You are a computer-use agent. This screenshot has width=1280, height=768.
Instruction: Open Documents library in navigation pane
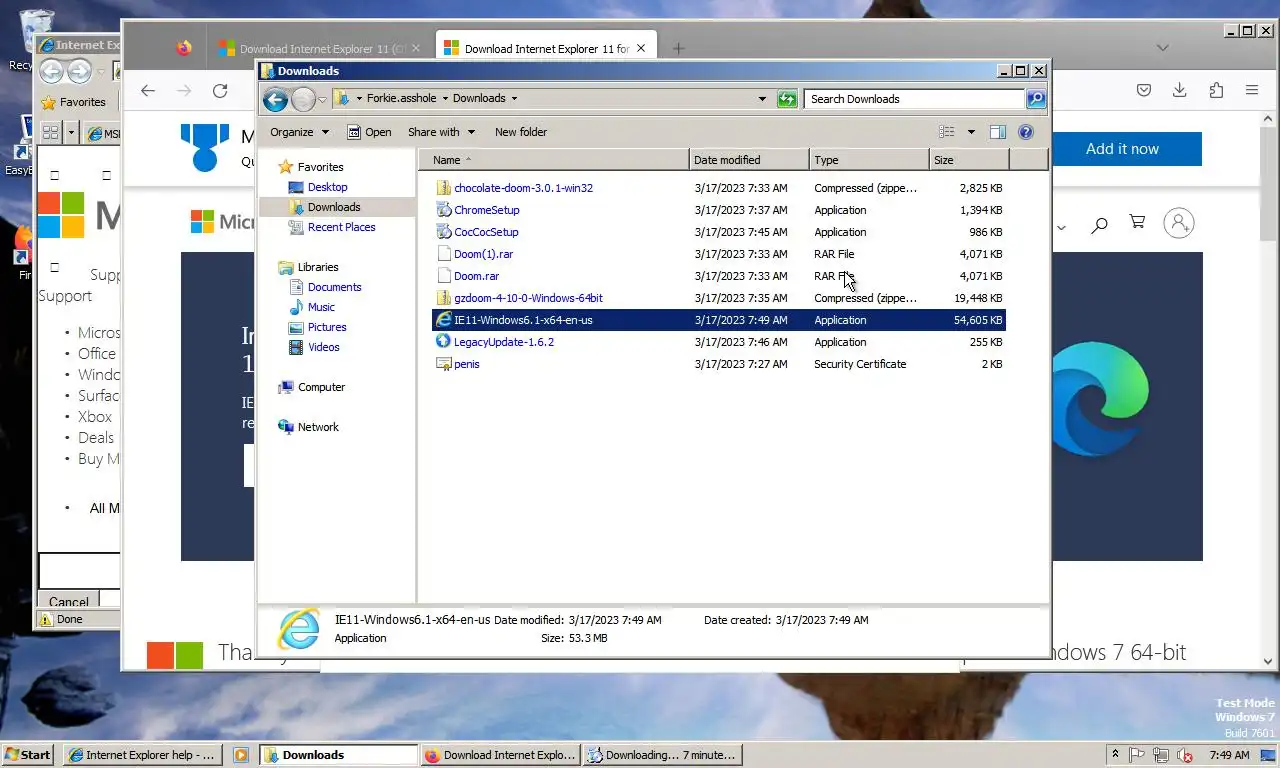[334, 287]
